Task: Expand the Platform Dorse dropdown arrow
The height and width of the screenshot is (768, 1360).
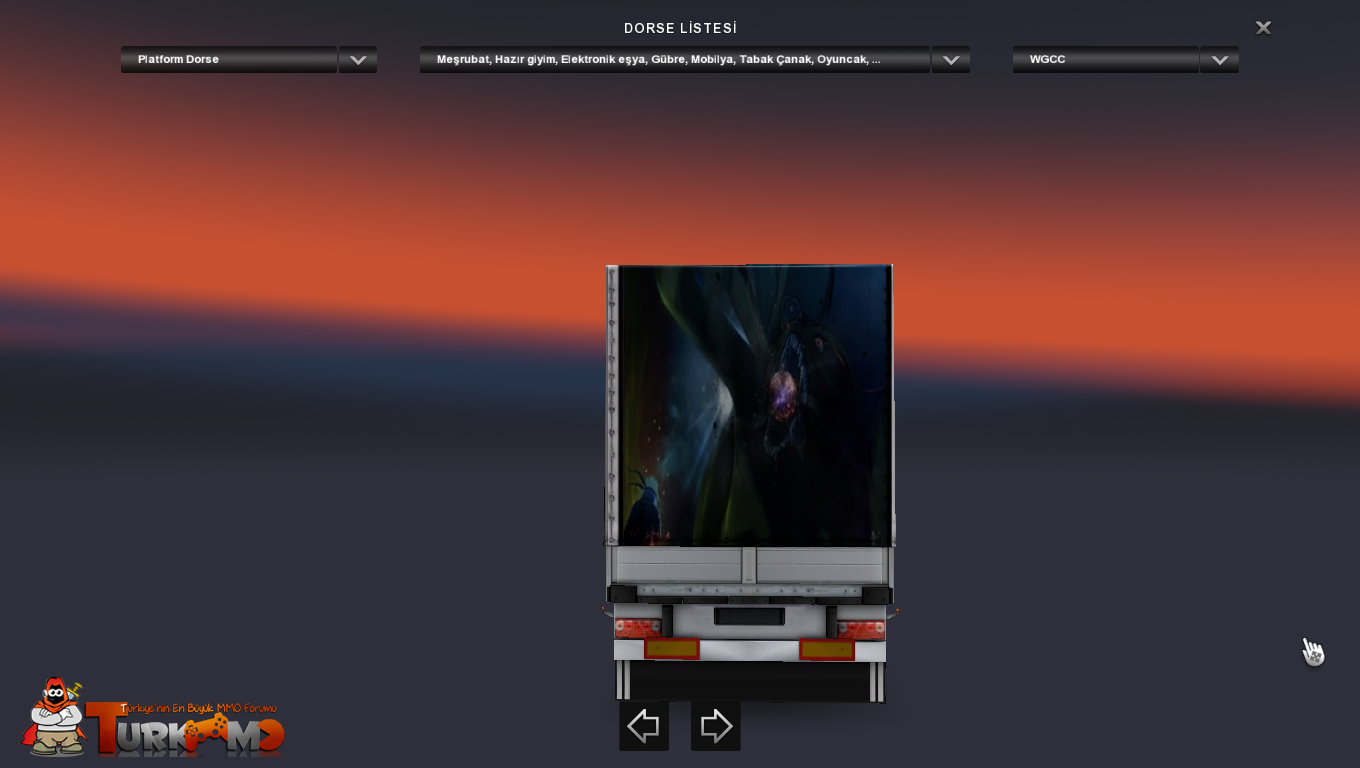Action: point(358,60)
